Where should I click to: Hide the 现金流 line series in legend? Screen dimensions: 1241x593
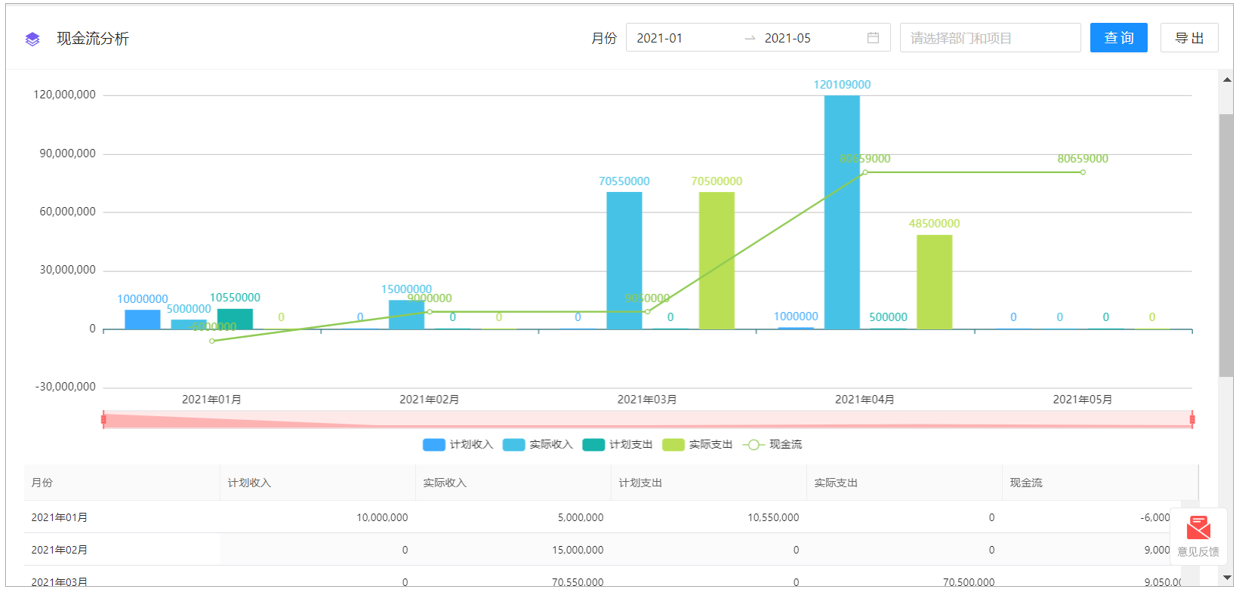(x=774, y=444)
